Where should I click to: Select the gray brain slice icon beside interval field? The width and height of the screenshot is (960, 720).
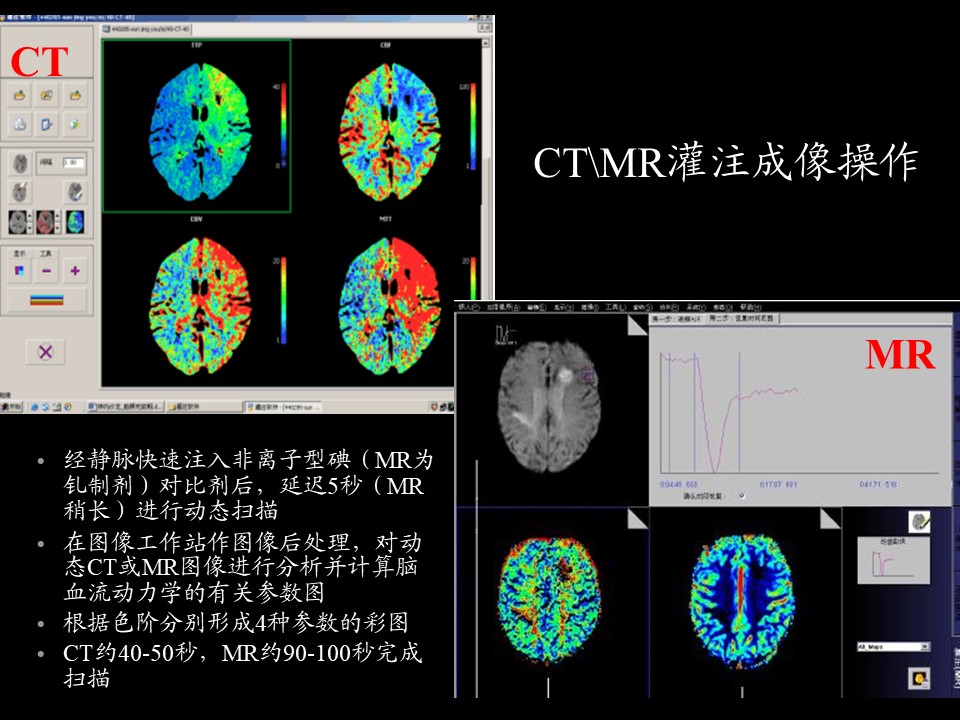coord(20,163)
